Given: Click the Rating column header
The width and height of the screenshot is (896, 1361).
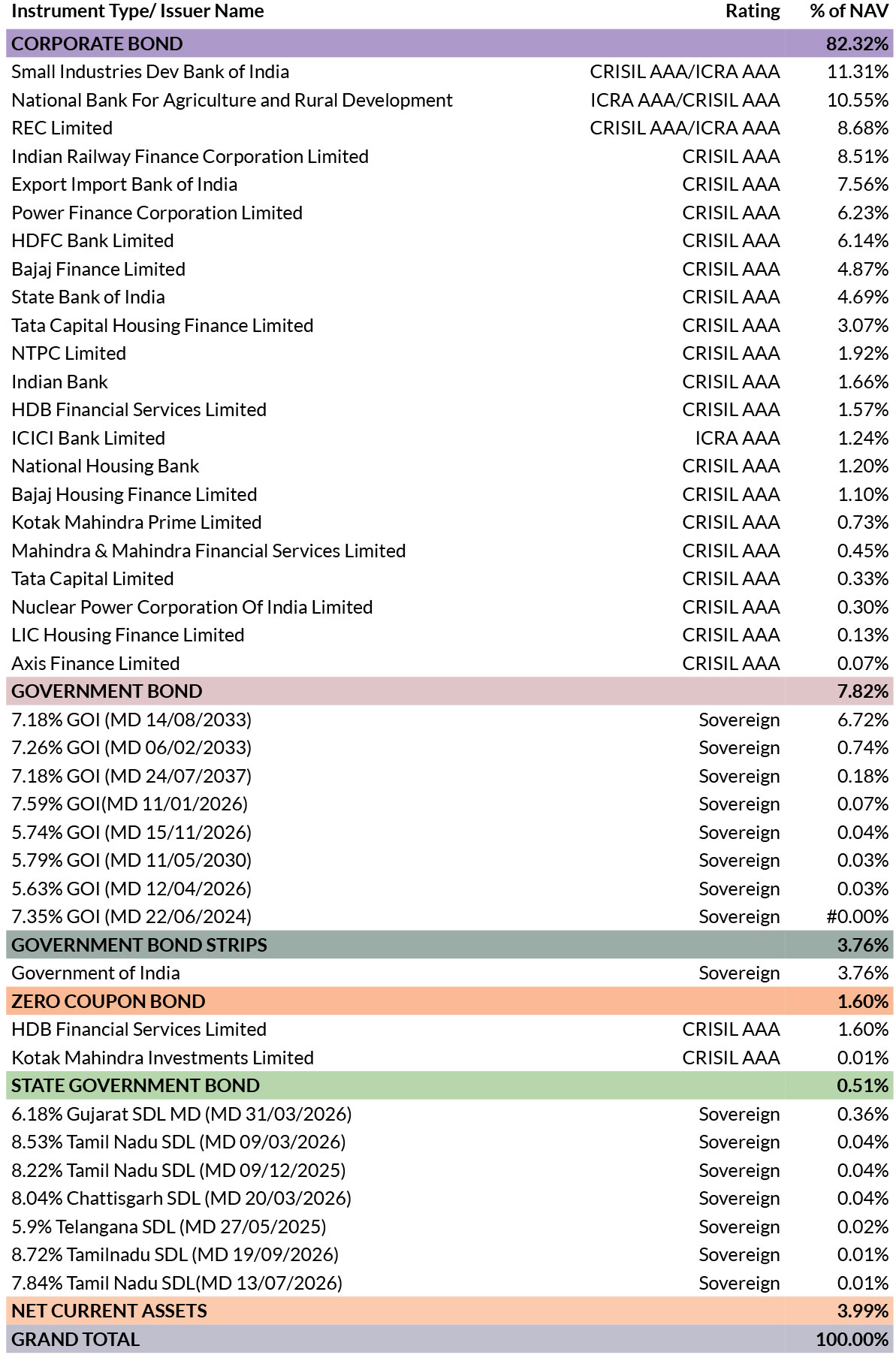Looking at the screenshot, I should pyautogui.click(x=753, y=11).
